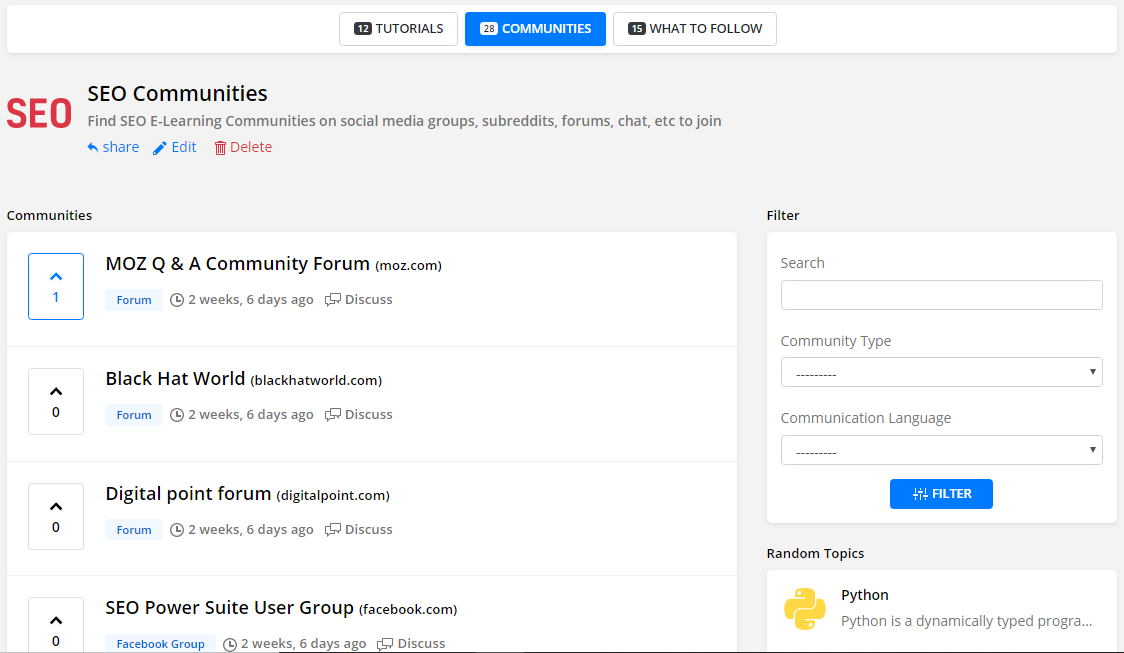Click the Forum tag on Digital point forum

tap(134, 530)
